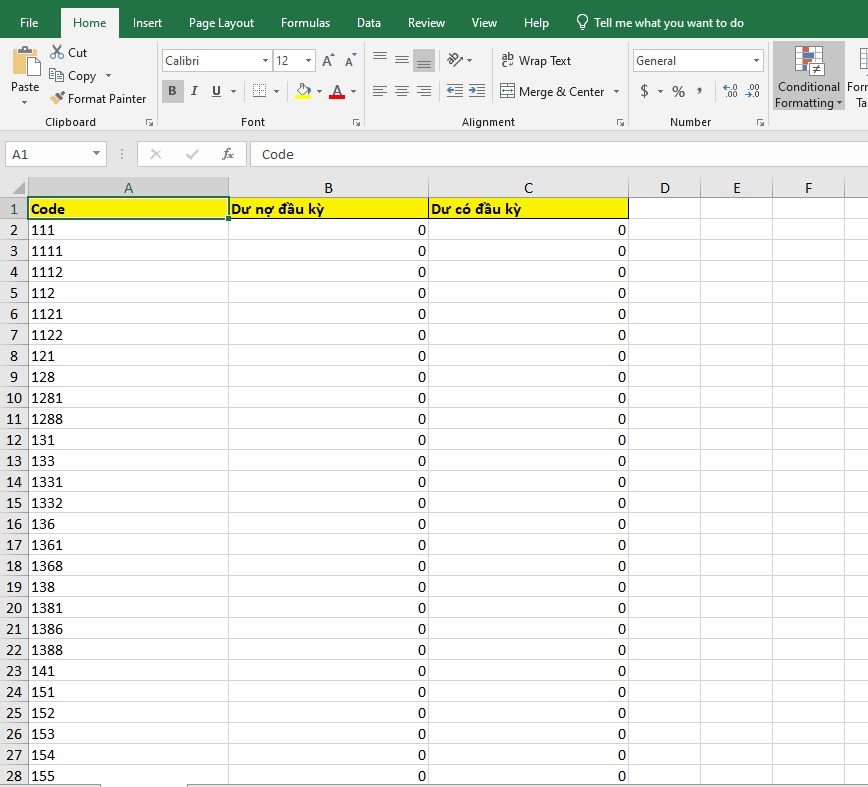This screenshot has width=868, height=787.
Task: Apply the red font color
Action: [x=337, y=91]
